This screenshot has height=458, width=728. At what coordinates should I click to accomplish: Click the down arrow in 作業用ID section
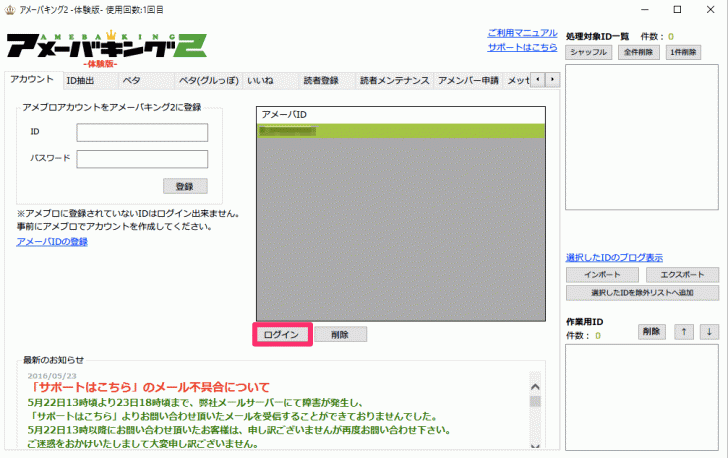point(709,331)
